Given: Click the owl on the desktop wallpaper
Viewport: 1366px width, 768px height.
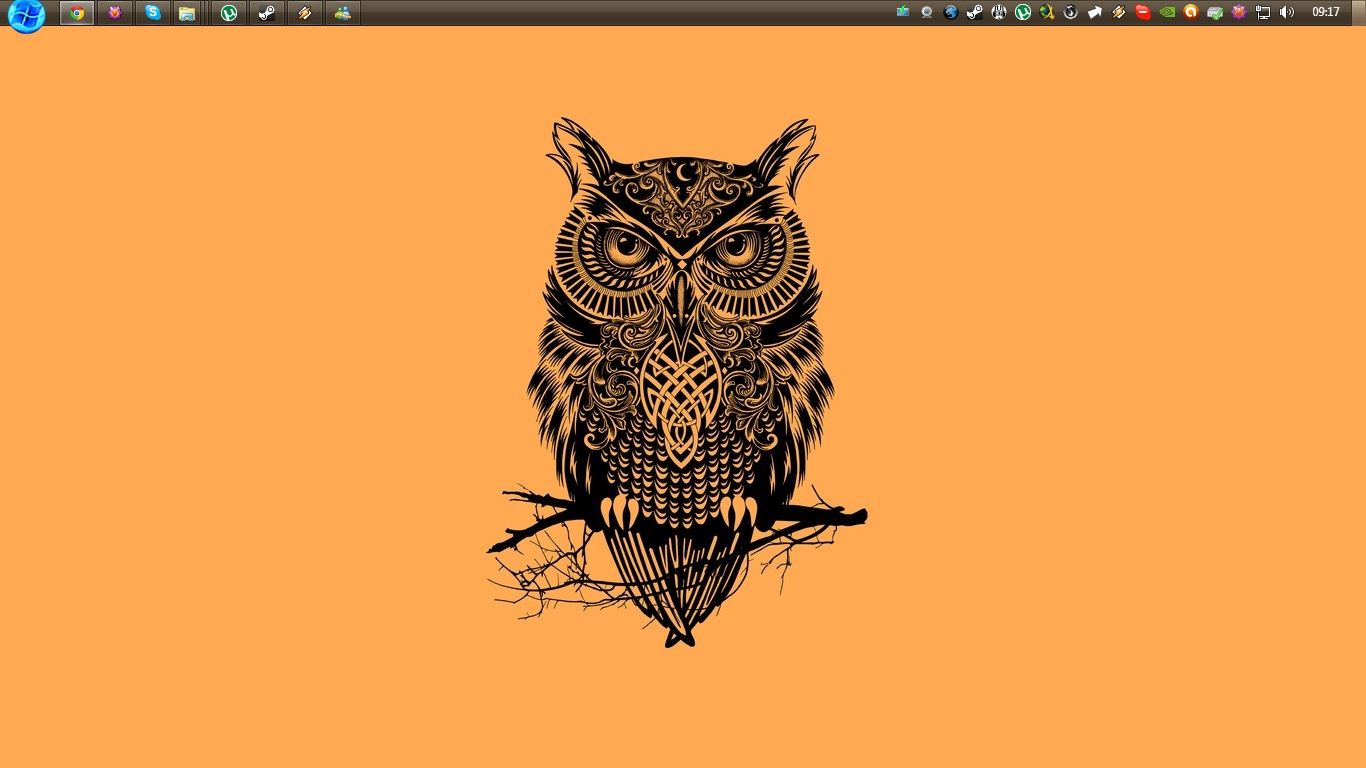Looking at the screenshot, I should pyautogui.click(x=680, y=380).
